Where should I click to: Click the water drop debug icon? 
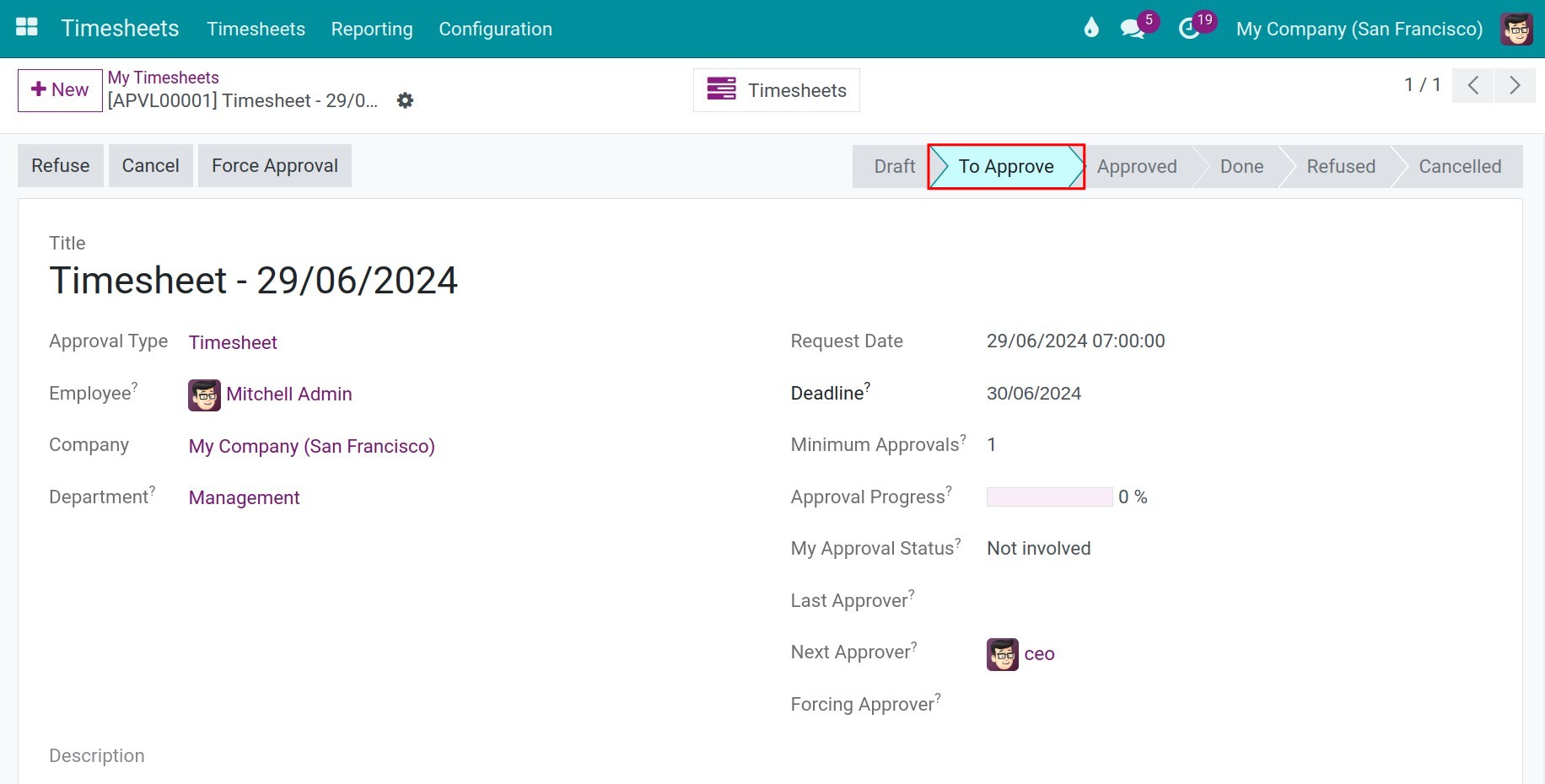point(1091,28)
